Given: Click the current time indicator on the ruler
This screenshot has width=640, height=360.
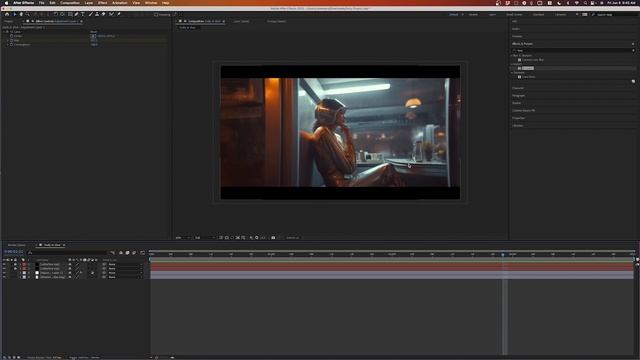Looking at the screenshot, I should click(503, 254).
